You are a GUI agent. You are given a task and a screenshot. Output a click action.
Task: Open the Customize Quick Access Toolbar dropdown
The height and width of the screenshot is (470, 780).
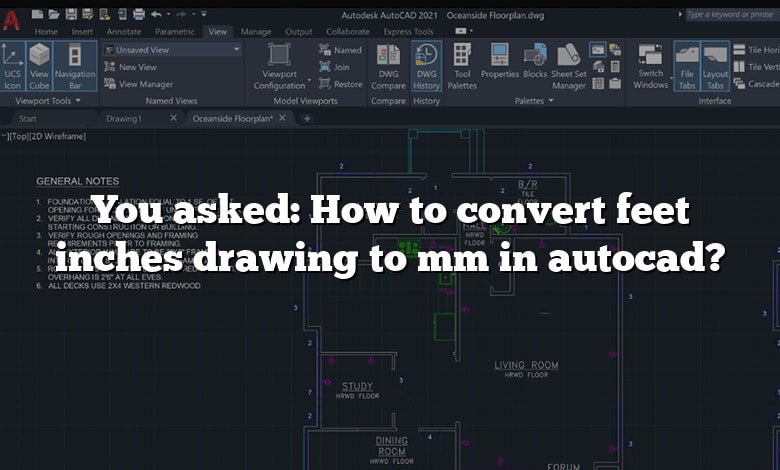204,14
